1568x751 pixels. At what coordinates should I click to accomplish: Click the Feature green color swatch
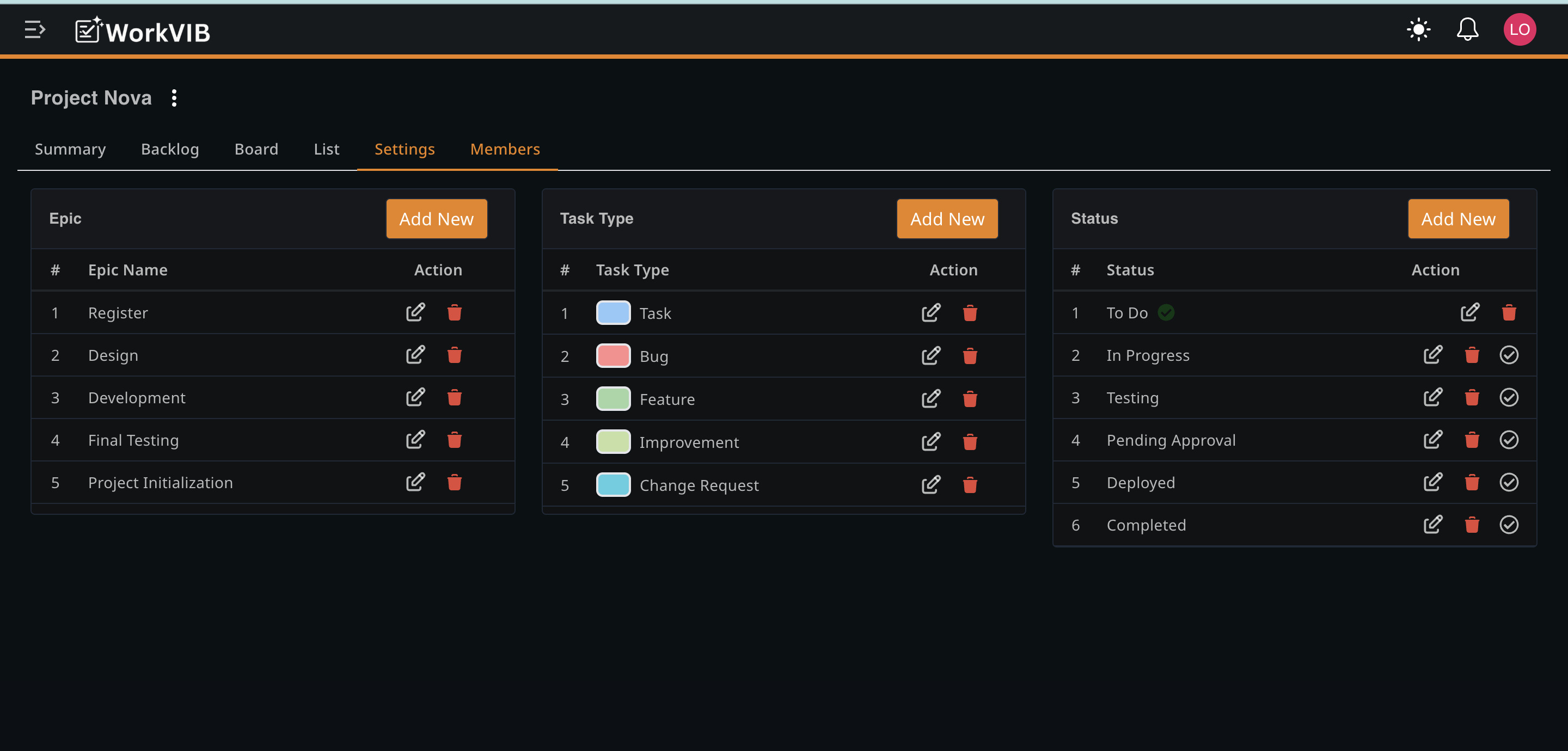coord(613,398)
